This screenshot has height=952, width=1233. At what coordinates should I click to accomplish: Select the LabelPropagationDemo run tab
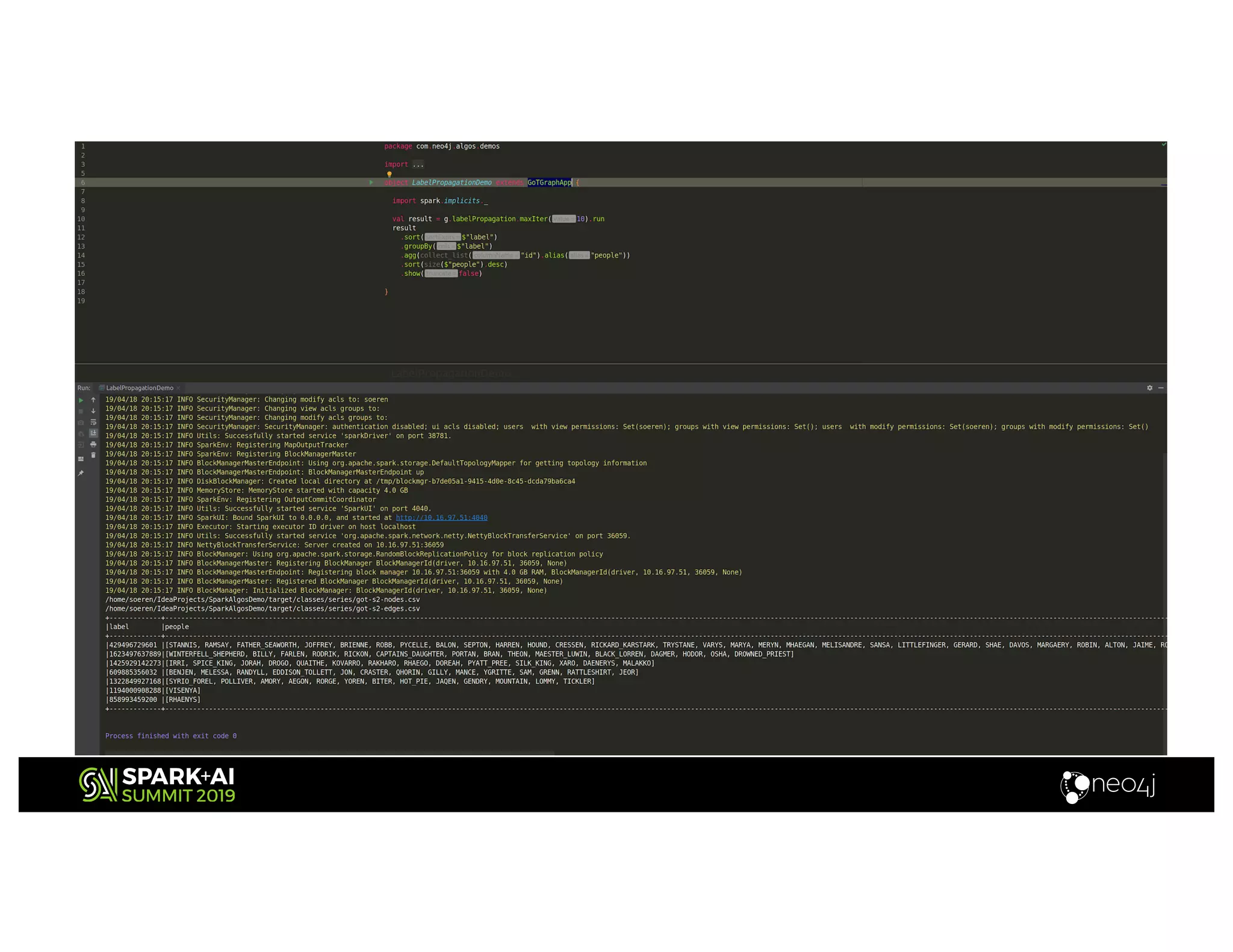click(x=139, y=388)
